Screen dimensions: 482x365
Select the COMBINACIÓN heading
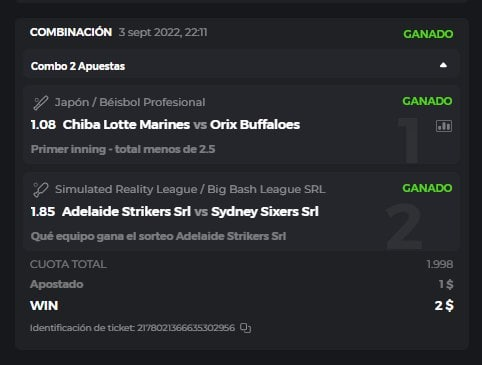pyautogui.click(x=71, y=32)
